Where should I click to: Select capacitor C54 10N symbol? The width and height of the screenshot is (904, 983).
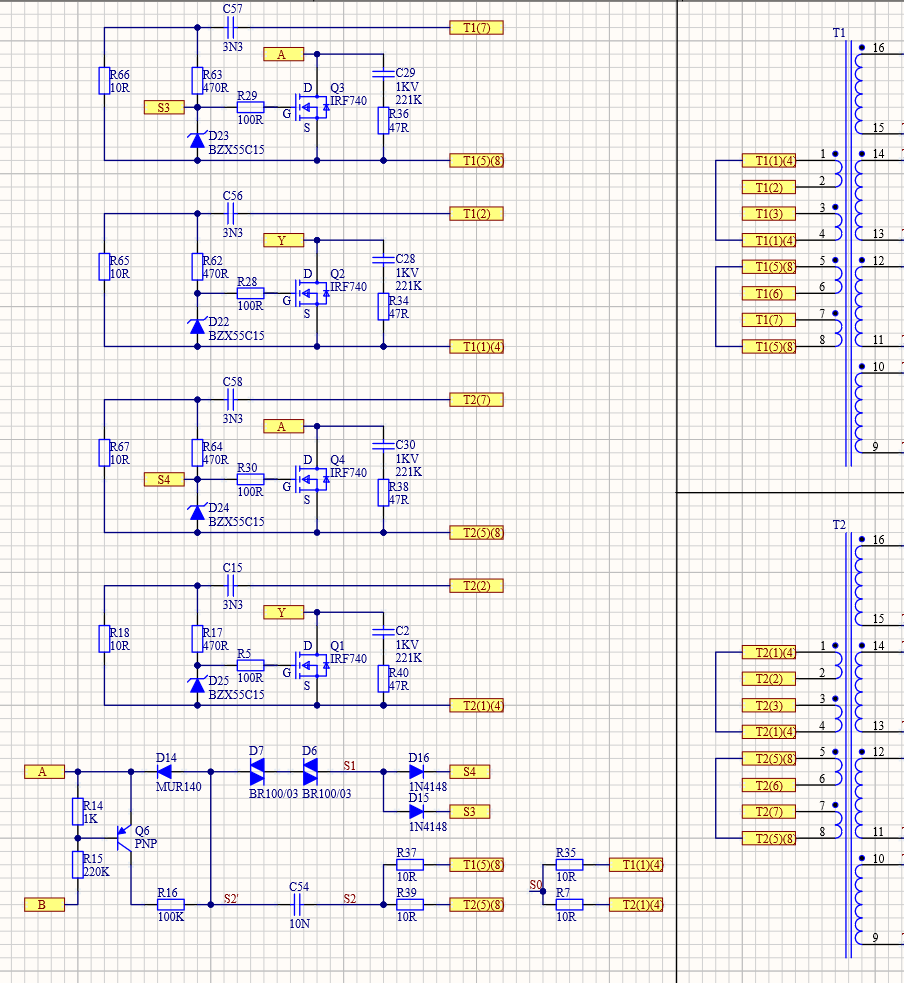point(298,905)
